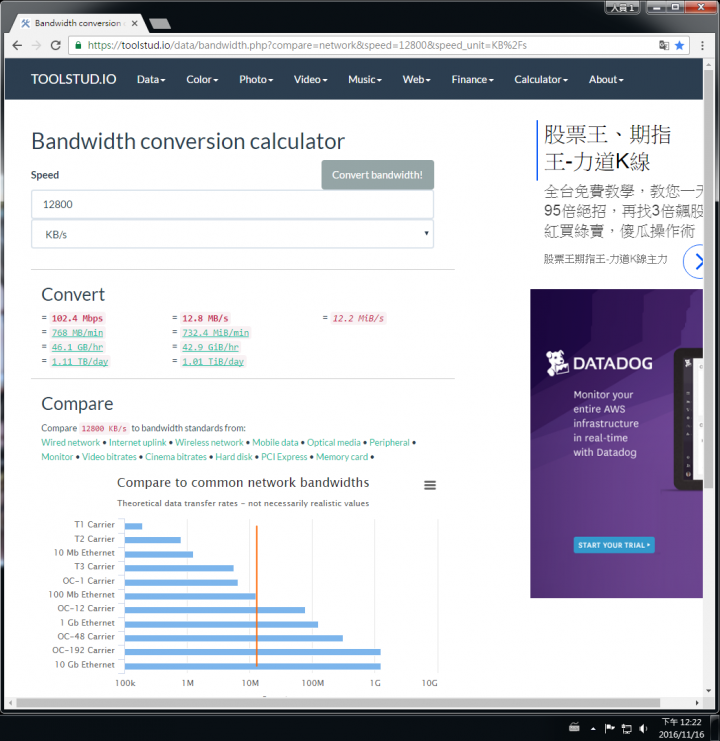Screen dimensions: 720x741
Task: Click the keyboard tray icon
Action: point(574,728)
